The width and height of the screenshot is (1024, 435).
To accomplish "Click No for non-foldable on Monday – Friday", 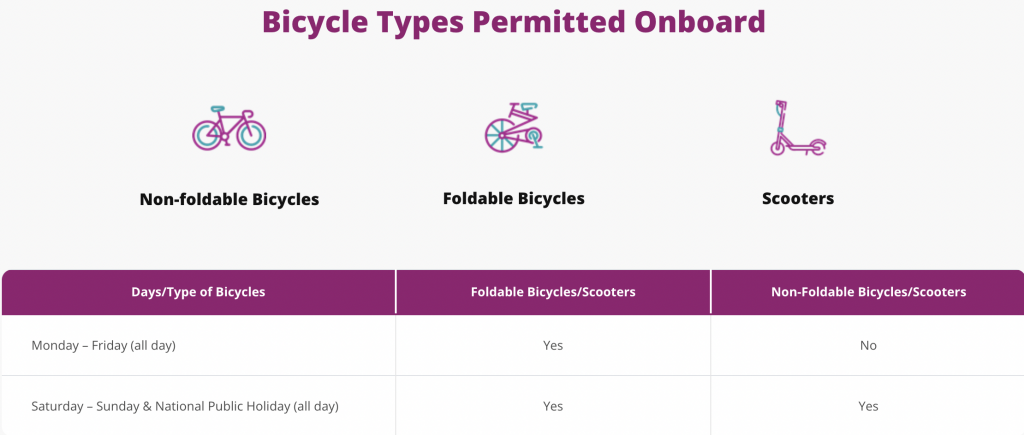I will click(868, 346).
